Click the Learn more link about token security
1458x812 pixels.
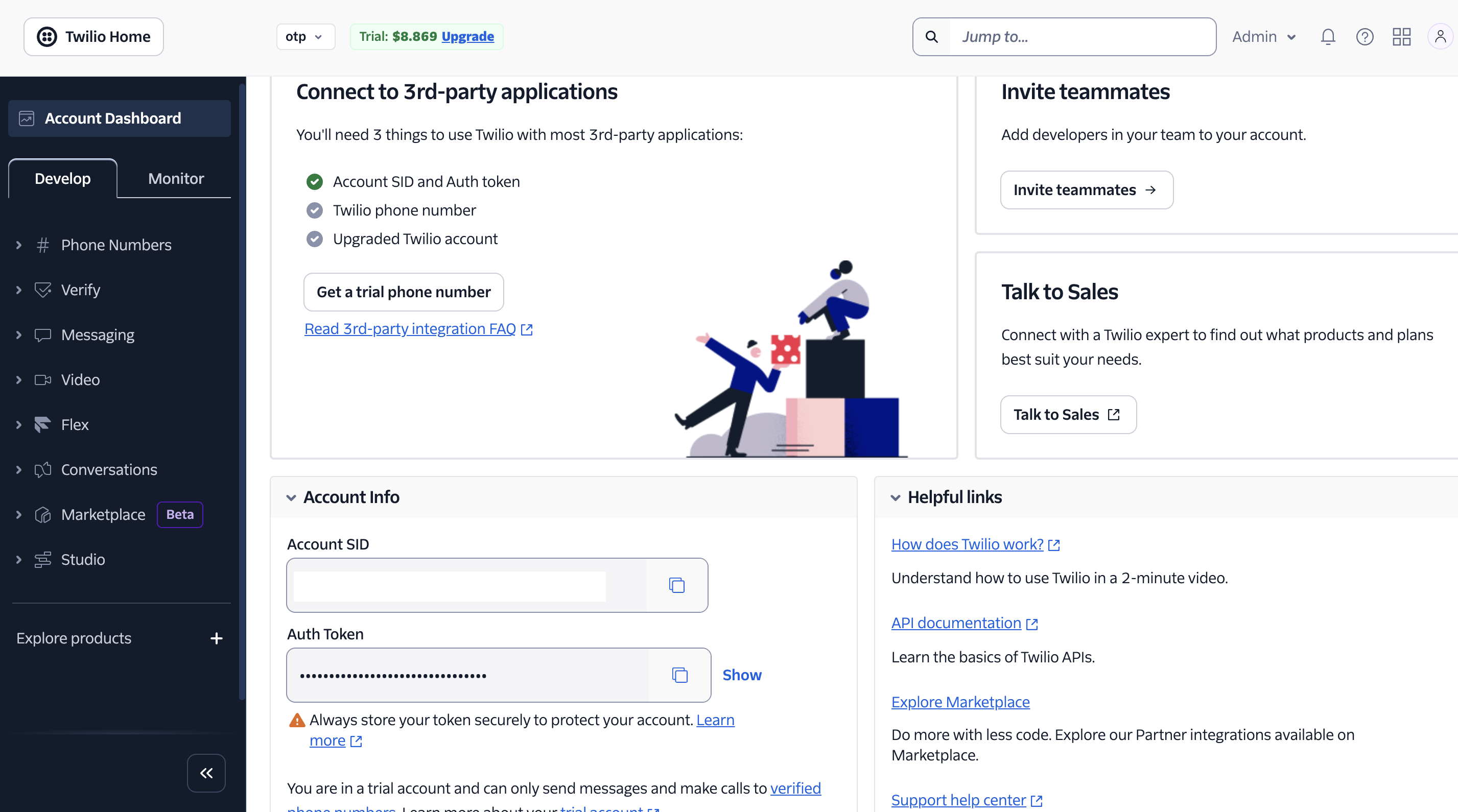tap(522, 730)
